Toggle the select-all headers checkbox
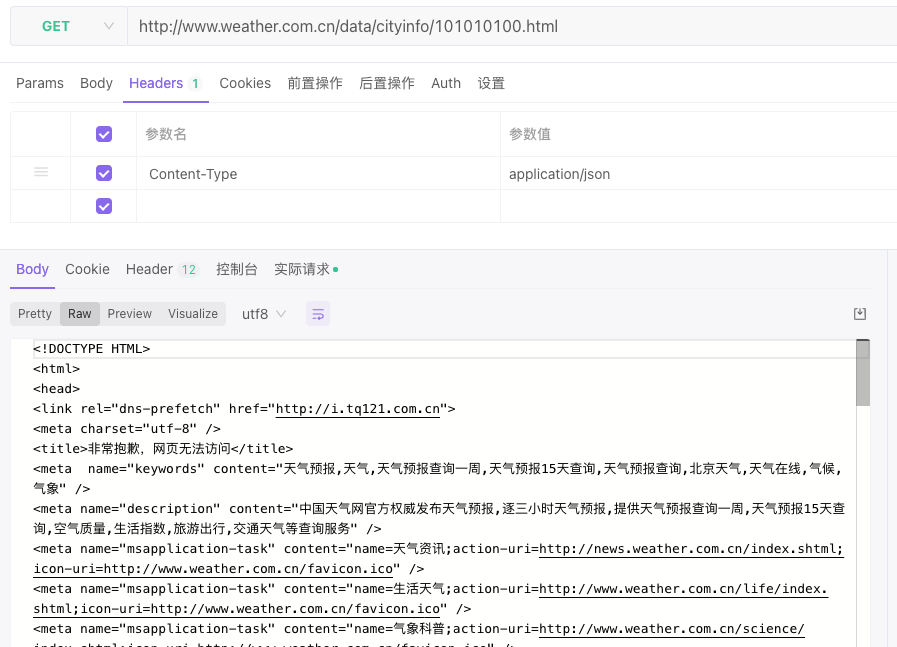This screenshot has width=897, height=647. (104, 134)
